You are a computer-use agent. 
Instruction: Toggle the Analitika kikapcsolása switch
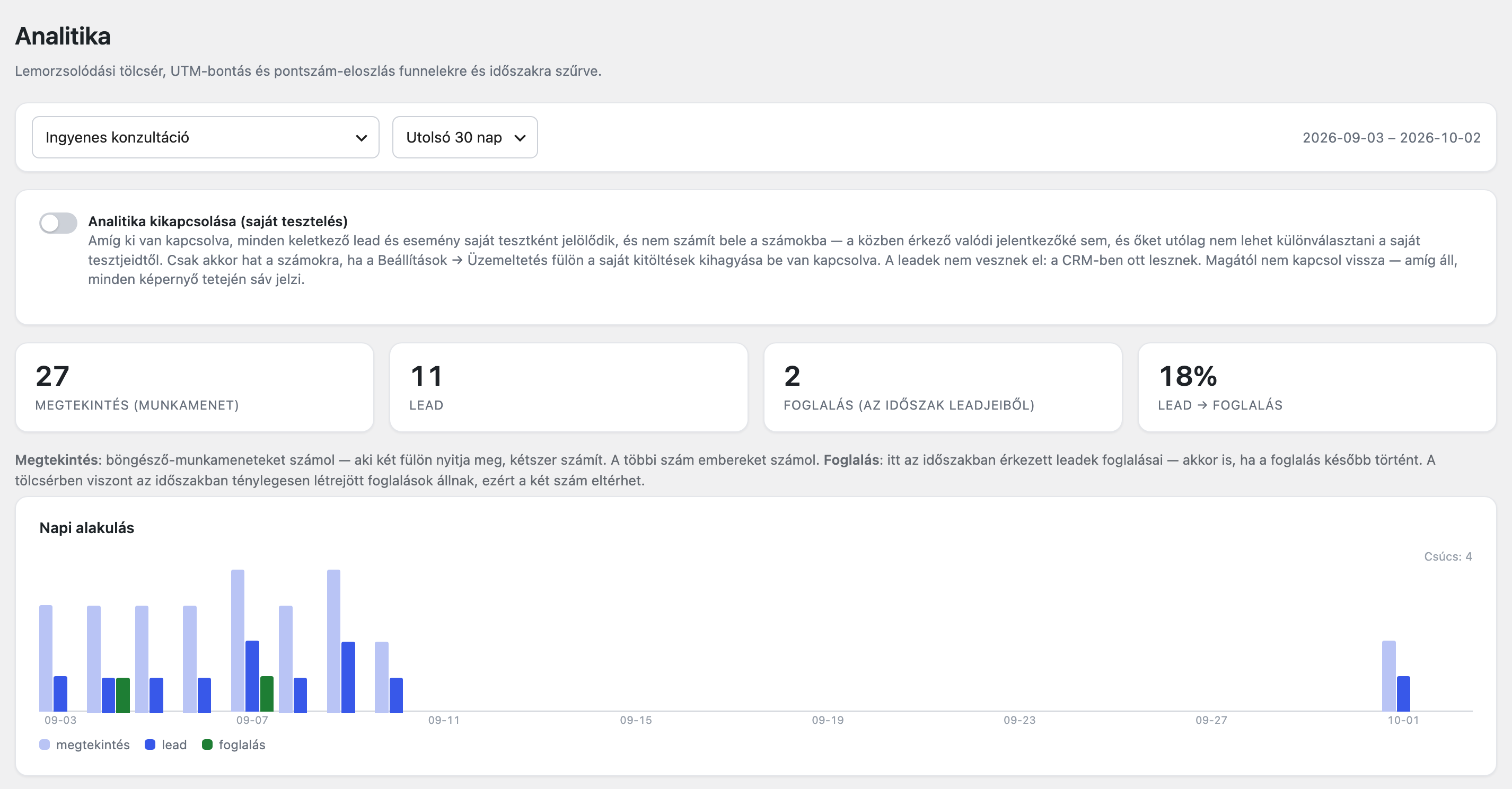click(x=58, y=223)
